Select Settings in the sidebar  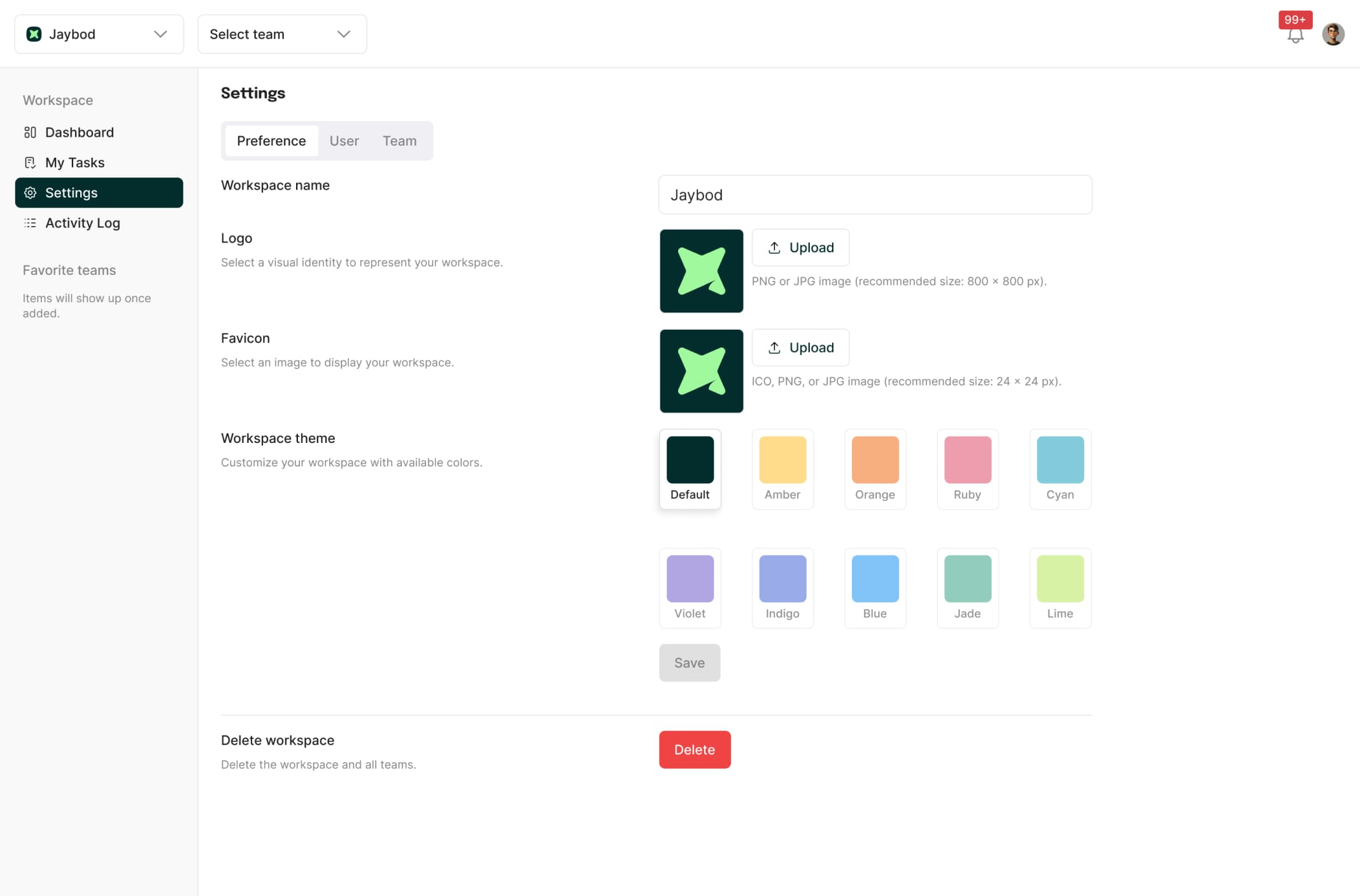tap(71, 192)
